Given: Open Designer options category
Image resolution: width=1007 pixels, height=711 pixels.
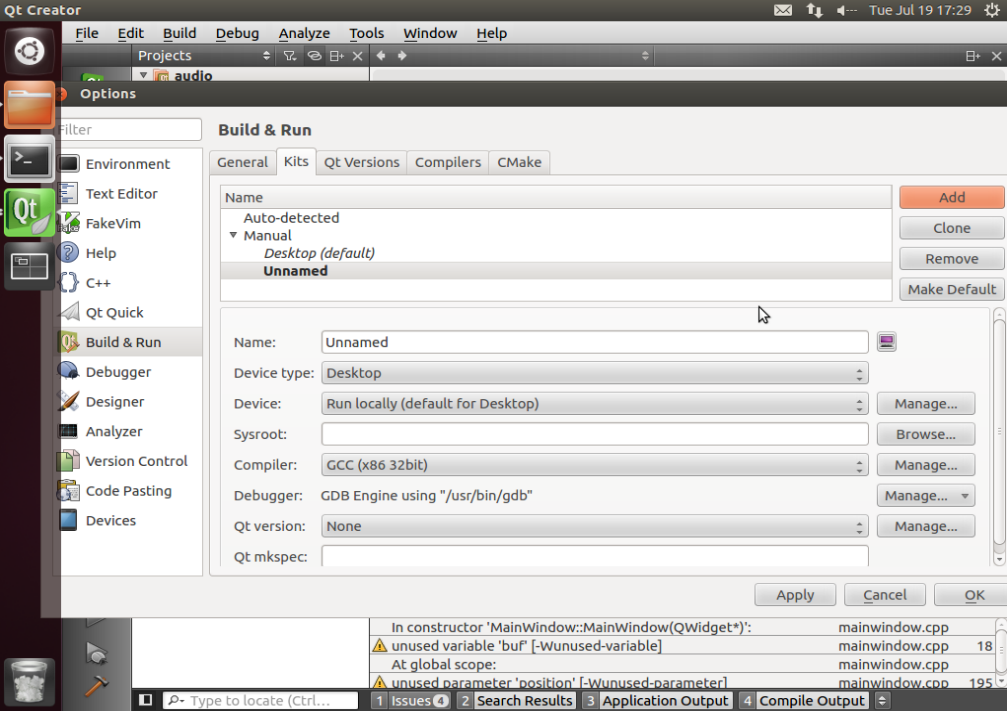Looking at the screenshot, I should [x=128, y=401].
